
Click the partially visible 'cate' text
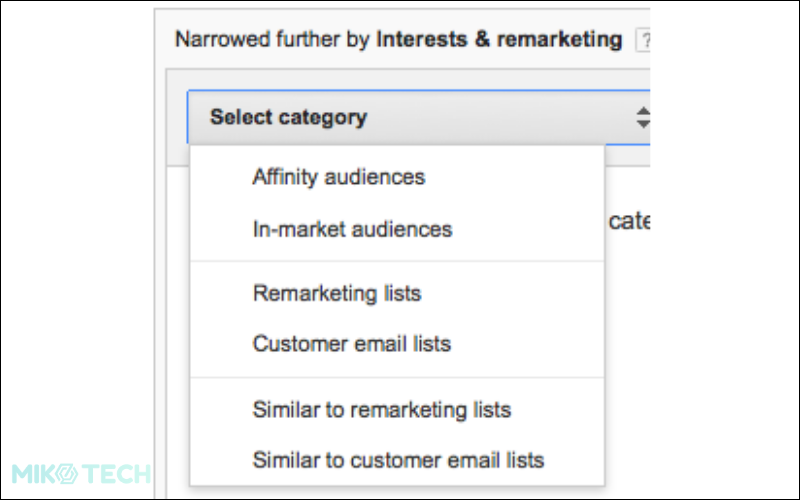coord(629,221)
